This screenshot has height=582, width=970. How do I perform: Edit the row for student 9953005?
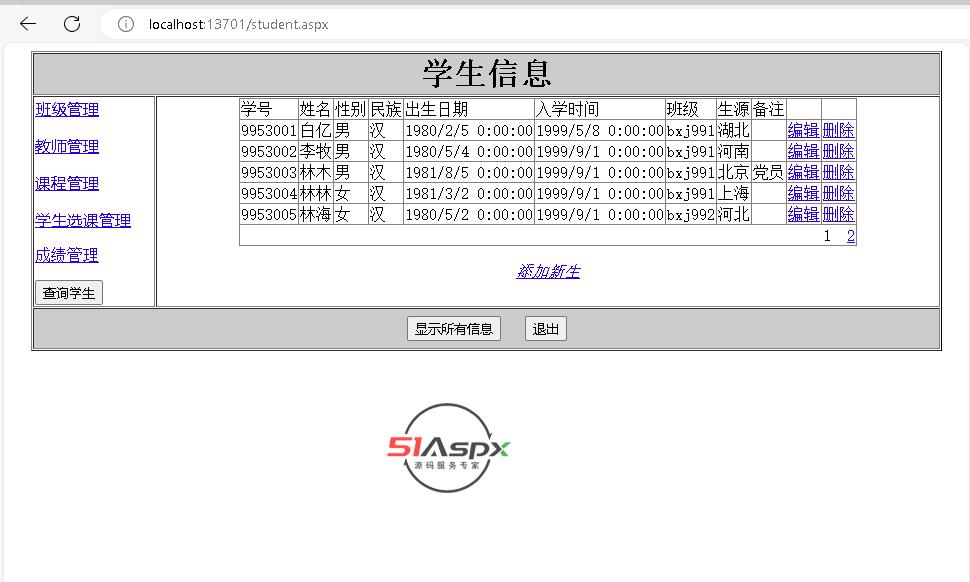pos(803,214)
